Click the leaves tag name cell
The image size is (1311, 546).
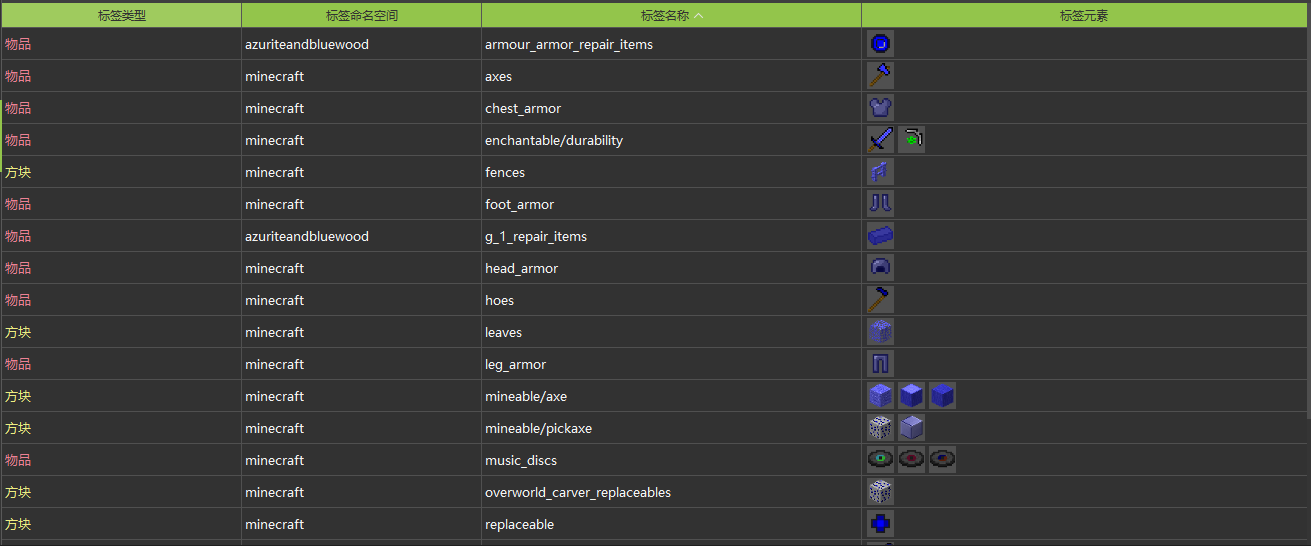671,332
